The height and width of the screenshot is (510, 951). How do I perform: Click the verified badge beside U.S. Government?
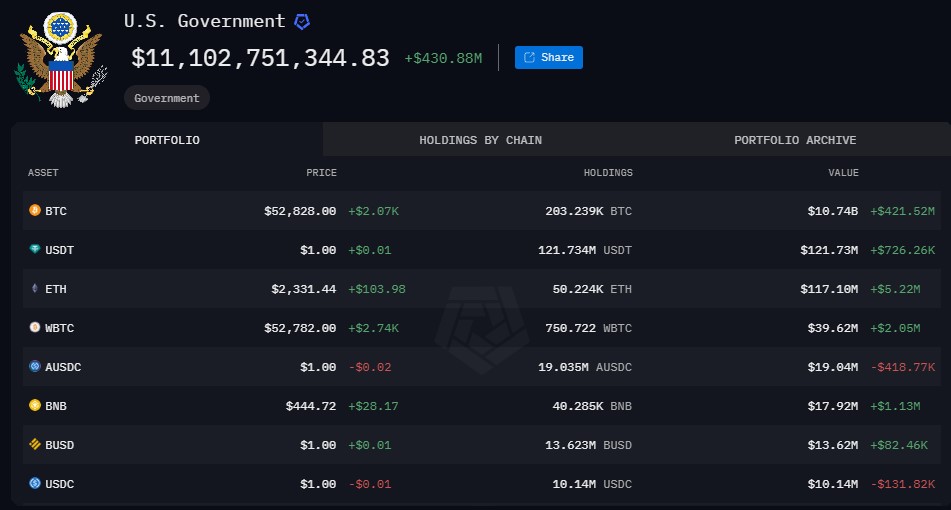(x=302, y=21)
